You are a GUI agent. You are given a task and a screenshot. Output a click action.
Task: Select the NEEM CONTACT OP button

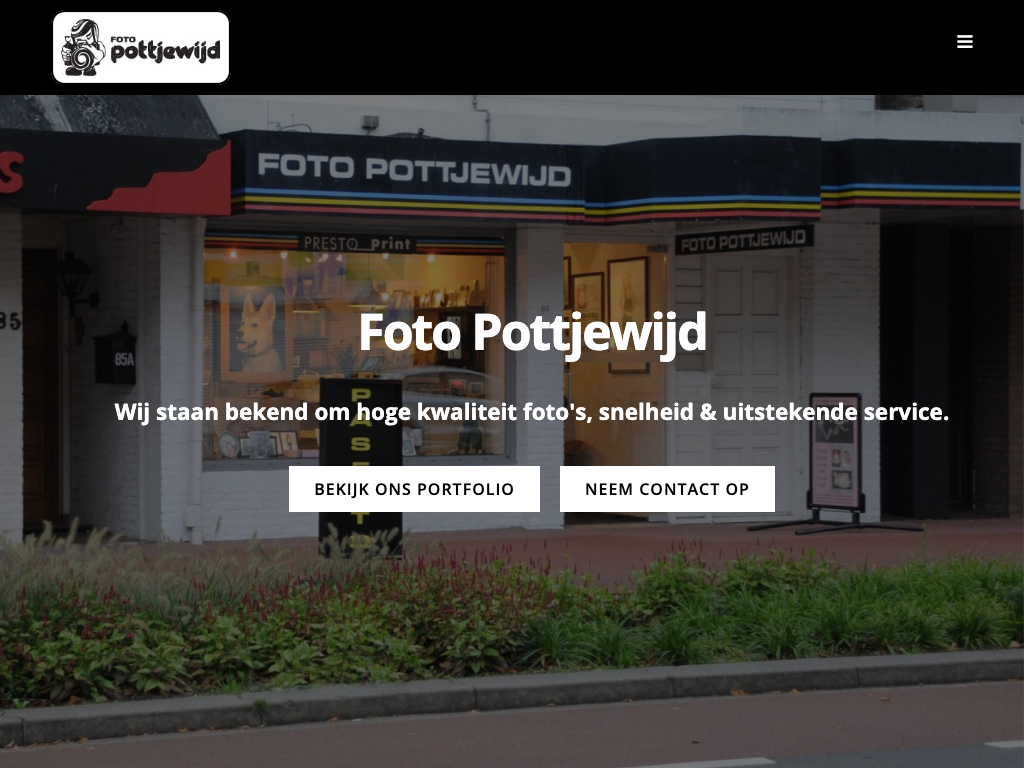[667, 488]
